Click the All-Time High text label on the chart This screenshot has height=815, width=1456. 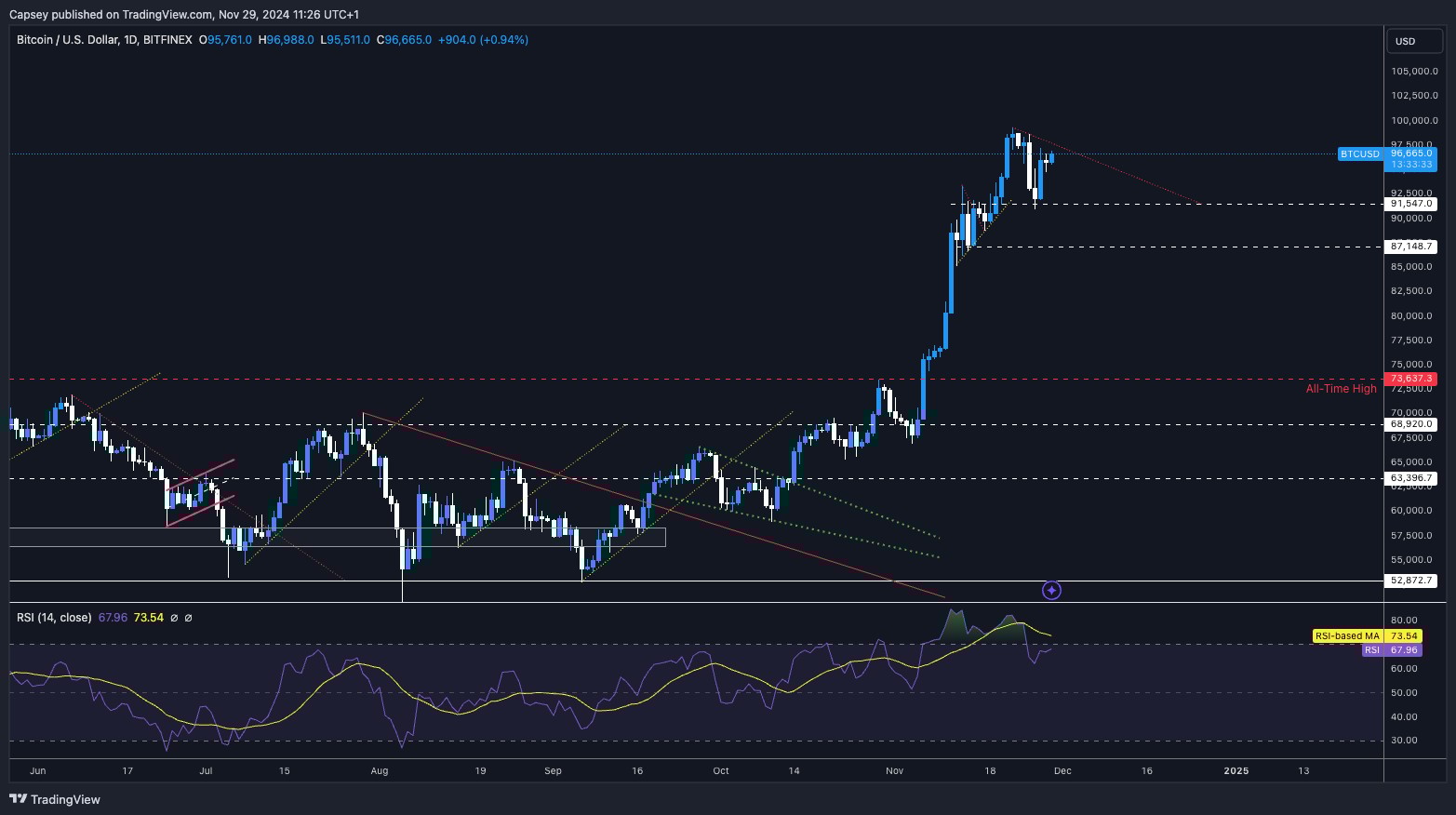pyautogui.click(x=1341, y=389)
